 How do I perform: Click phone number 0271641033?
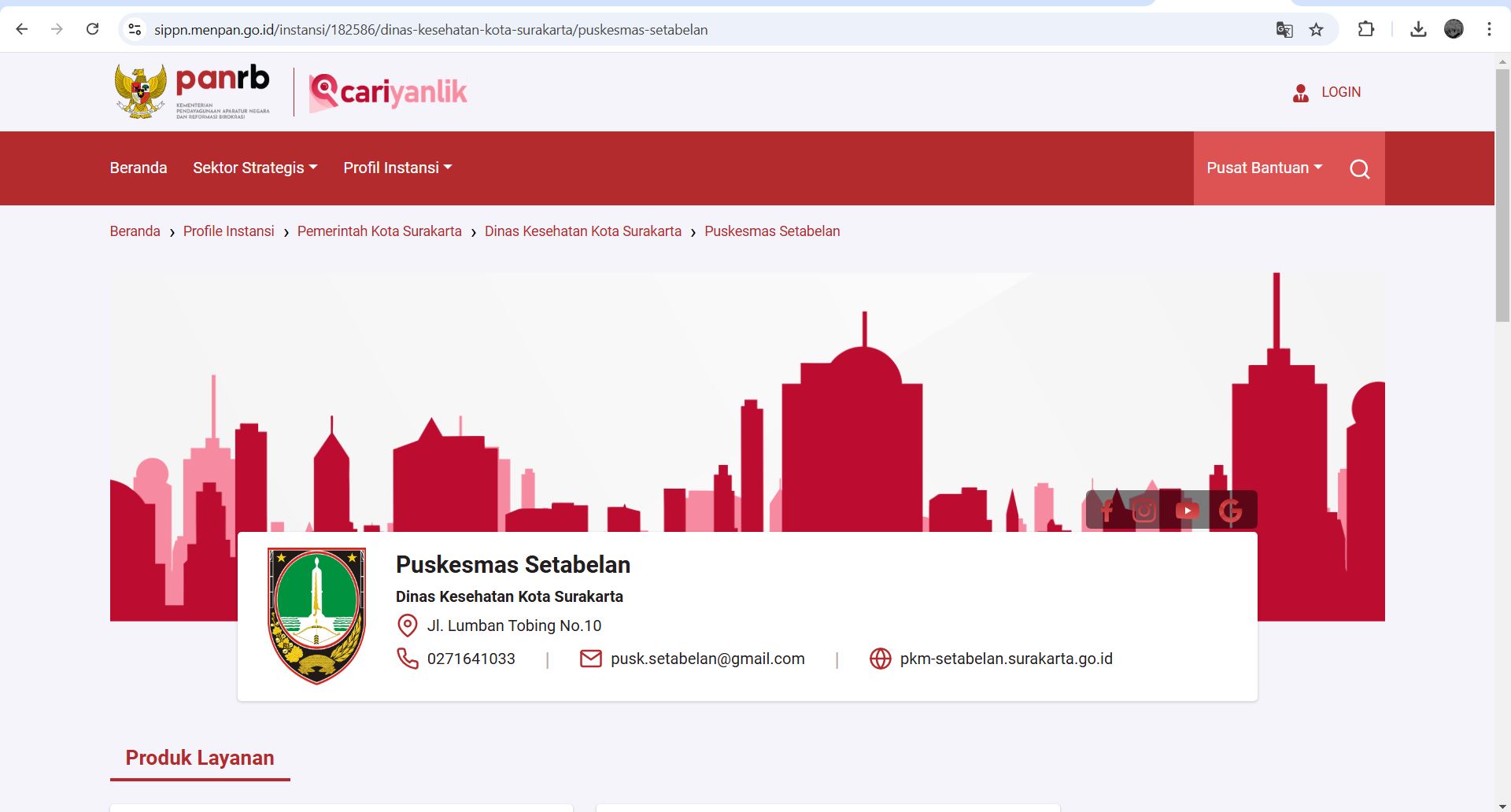471,659
